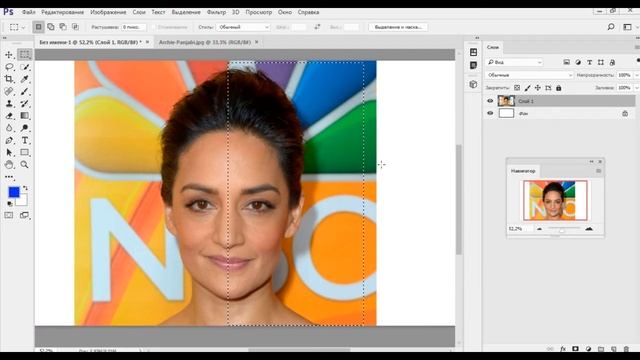Change the screen mode from toolbox
Viewport: 640px width, 360px height.
[24, 215]
